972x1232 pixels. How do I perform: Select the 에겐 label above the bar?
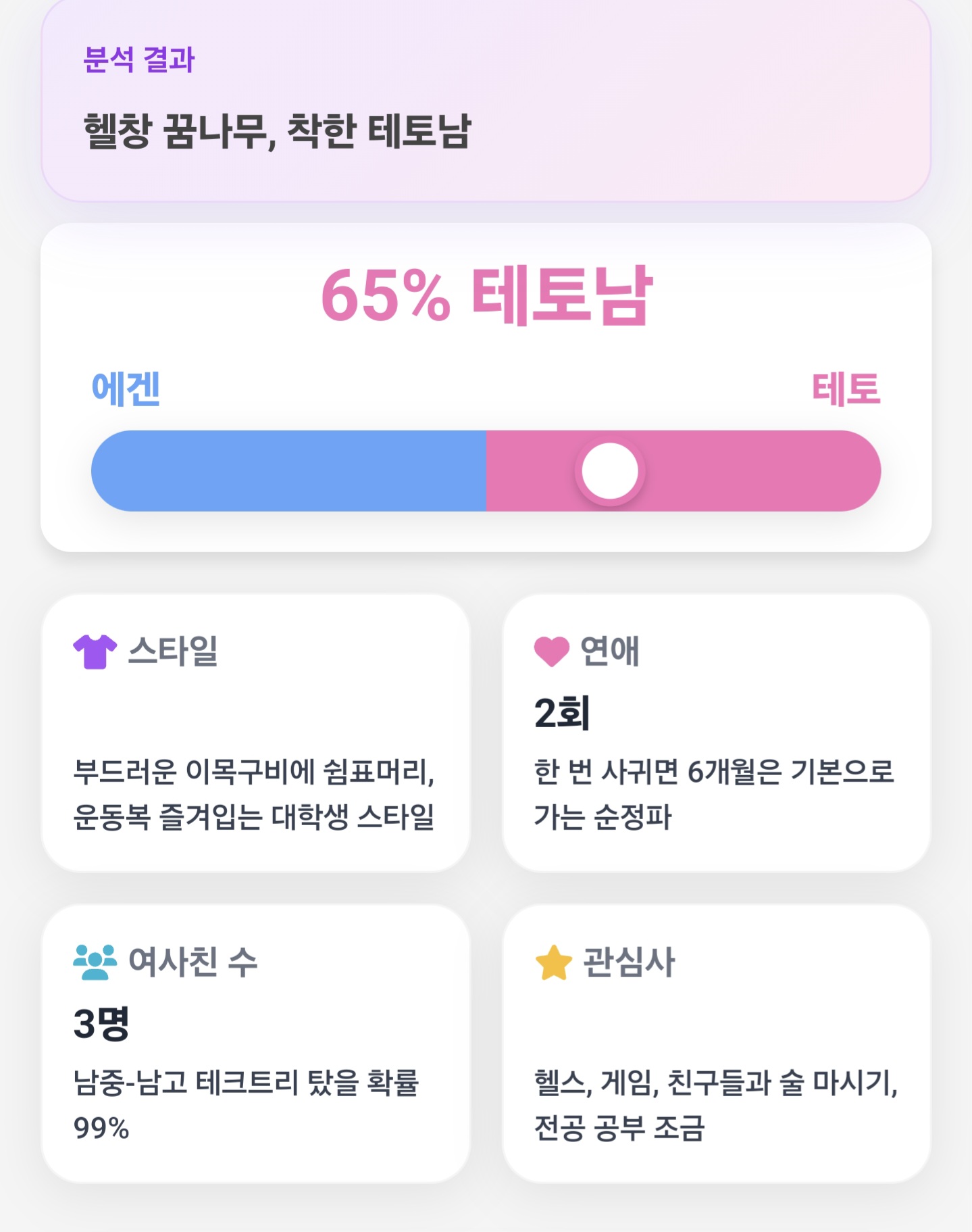tap(126, 389)
